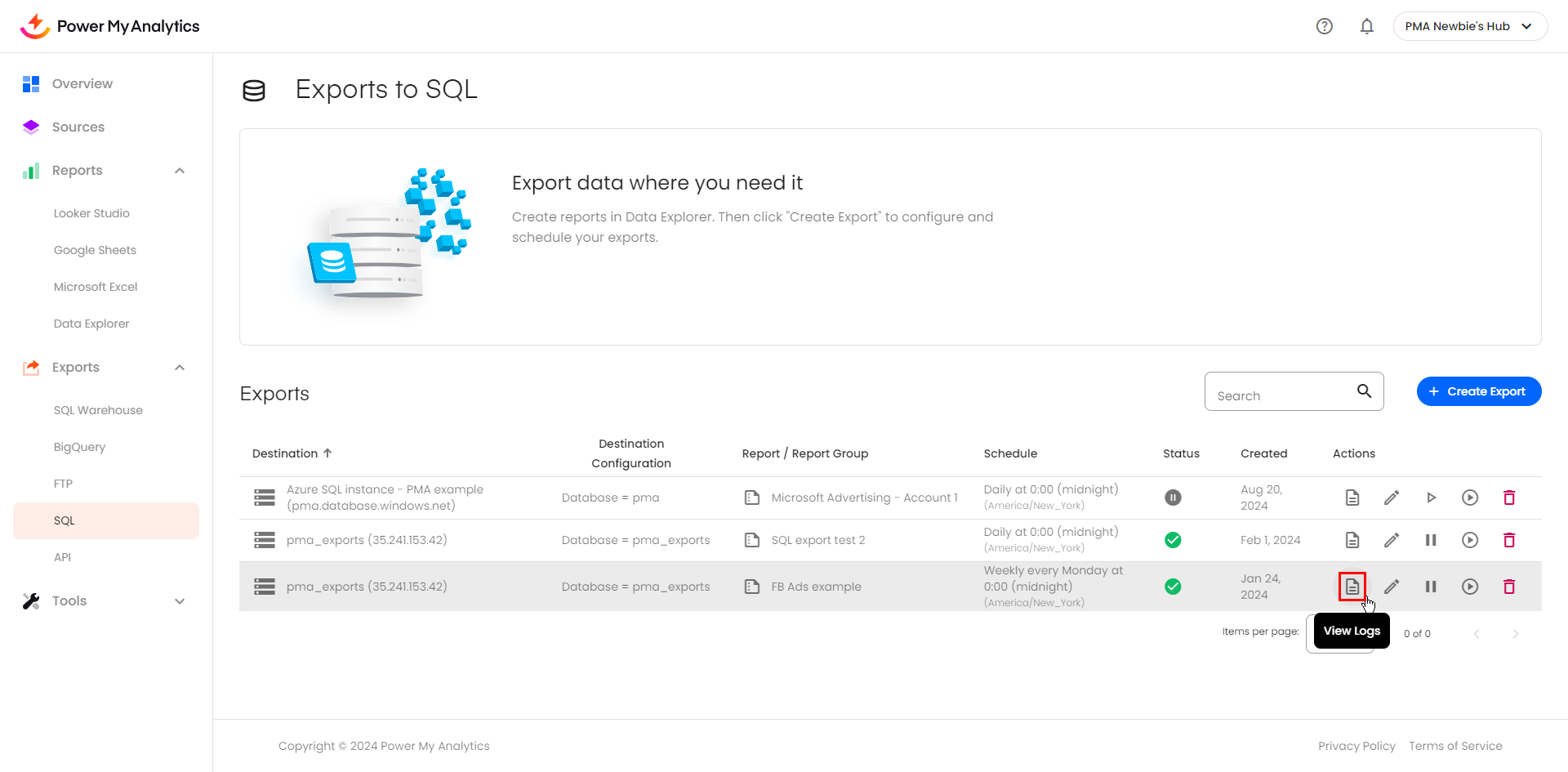This screenshot has width=1568, height=772.
Task: Go to BigQuery exports page
Action: coord(79,447)
